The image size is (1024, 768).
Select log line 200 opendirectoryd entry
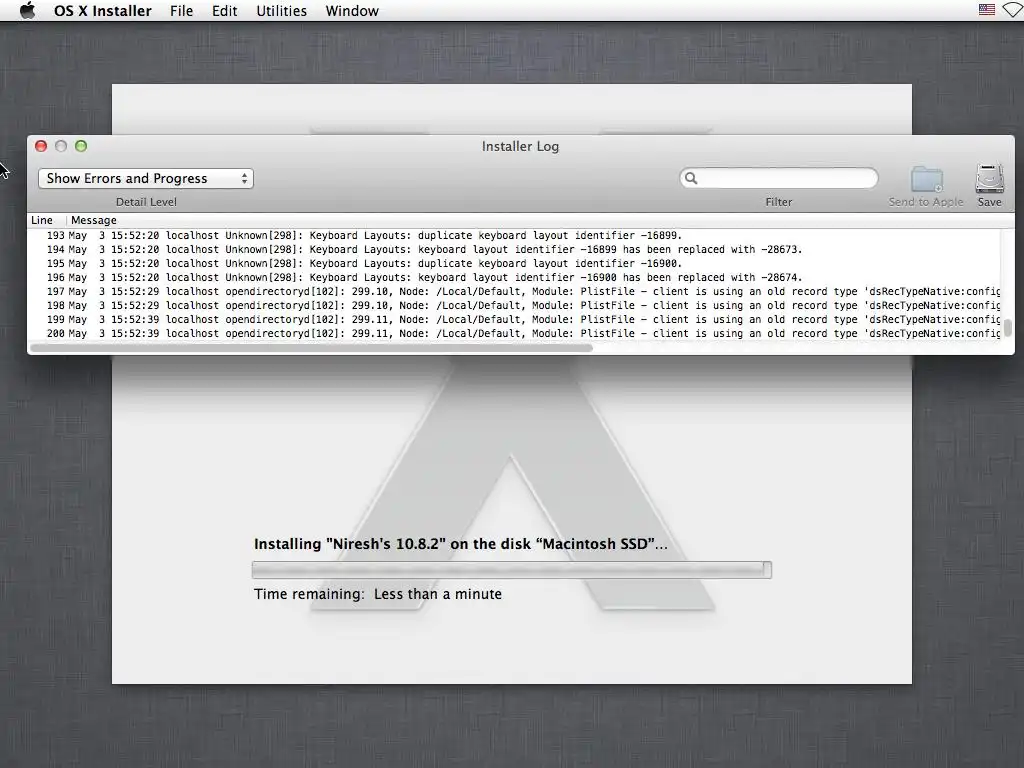pyautogui.click(x=514, y=334)
